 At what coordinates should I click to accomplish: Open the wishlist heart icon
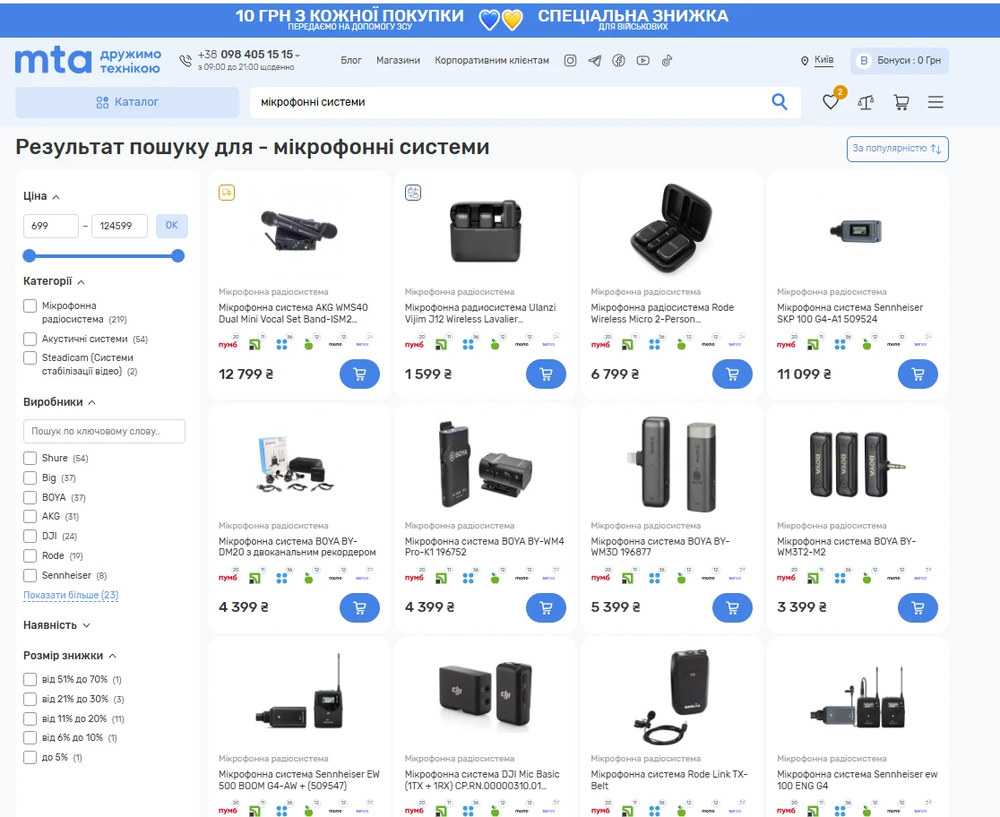pos(830,102)
